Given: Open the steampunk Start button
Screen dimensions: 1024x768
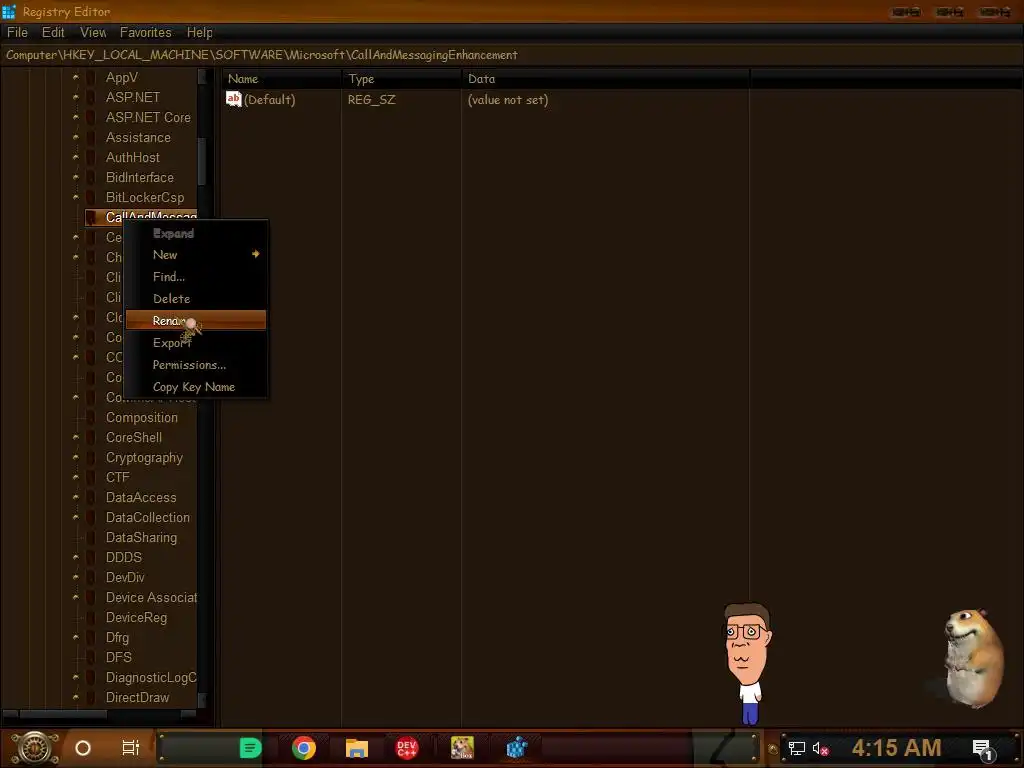Looking at the screenshot, I should click(x=35, y=748).
